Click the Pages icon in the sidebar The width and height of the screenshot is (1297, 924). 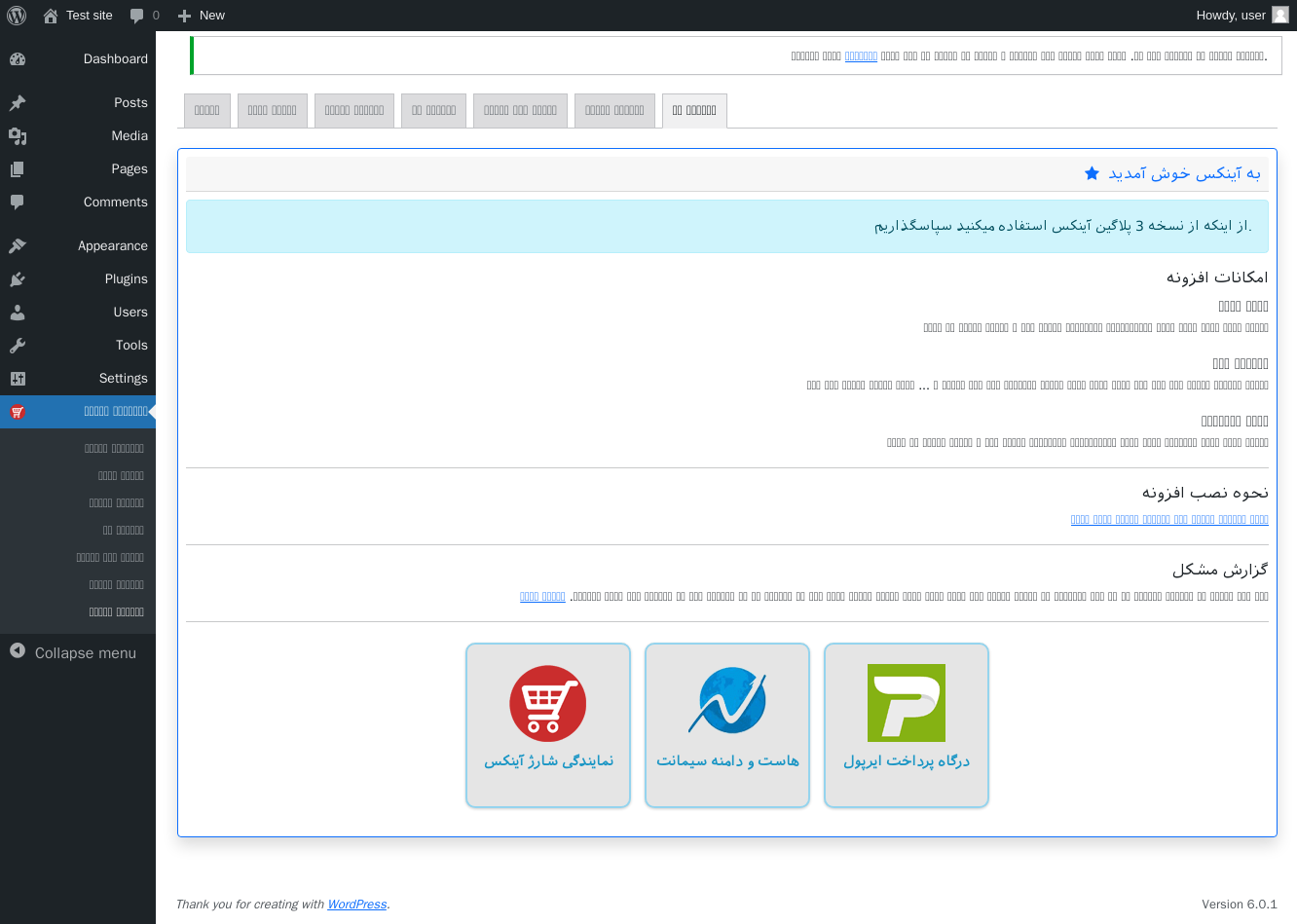point(18,169)
